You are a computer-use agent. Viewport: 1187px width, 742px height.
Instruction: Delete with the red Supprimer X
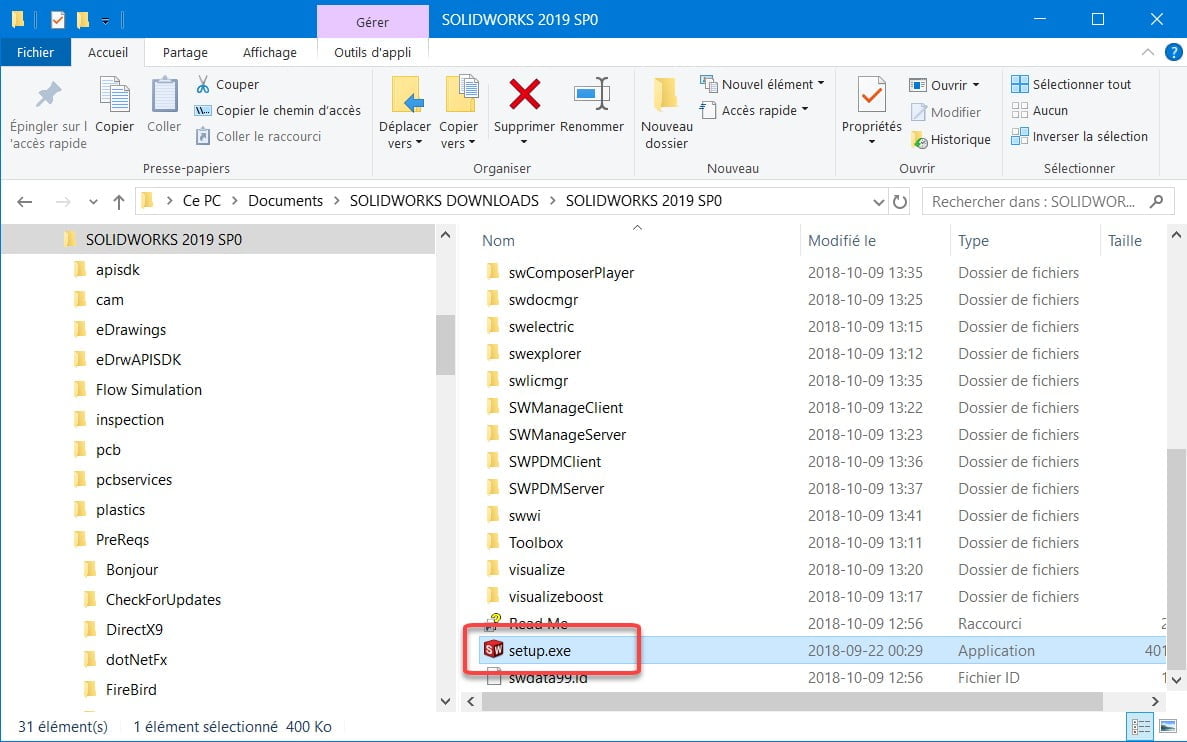tap(525, 95)
